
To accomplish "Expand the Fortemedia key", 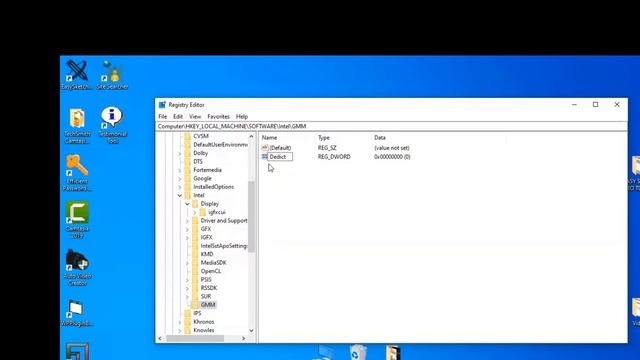I will [180, 170].
